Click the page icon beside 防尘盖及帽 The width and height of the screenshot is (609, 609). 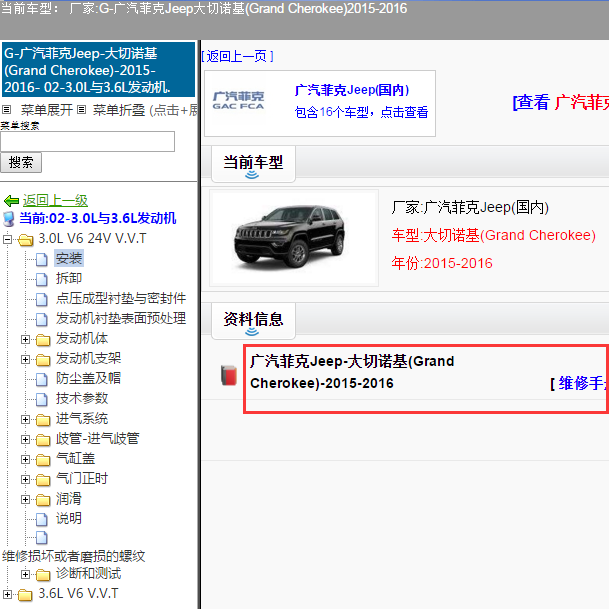point(42,379)
